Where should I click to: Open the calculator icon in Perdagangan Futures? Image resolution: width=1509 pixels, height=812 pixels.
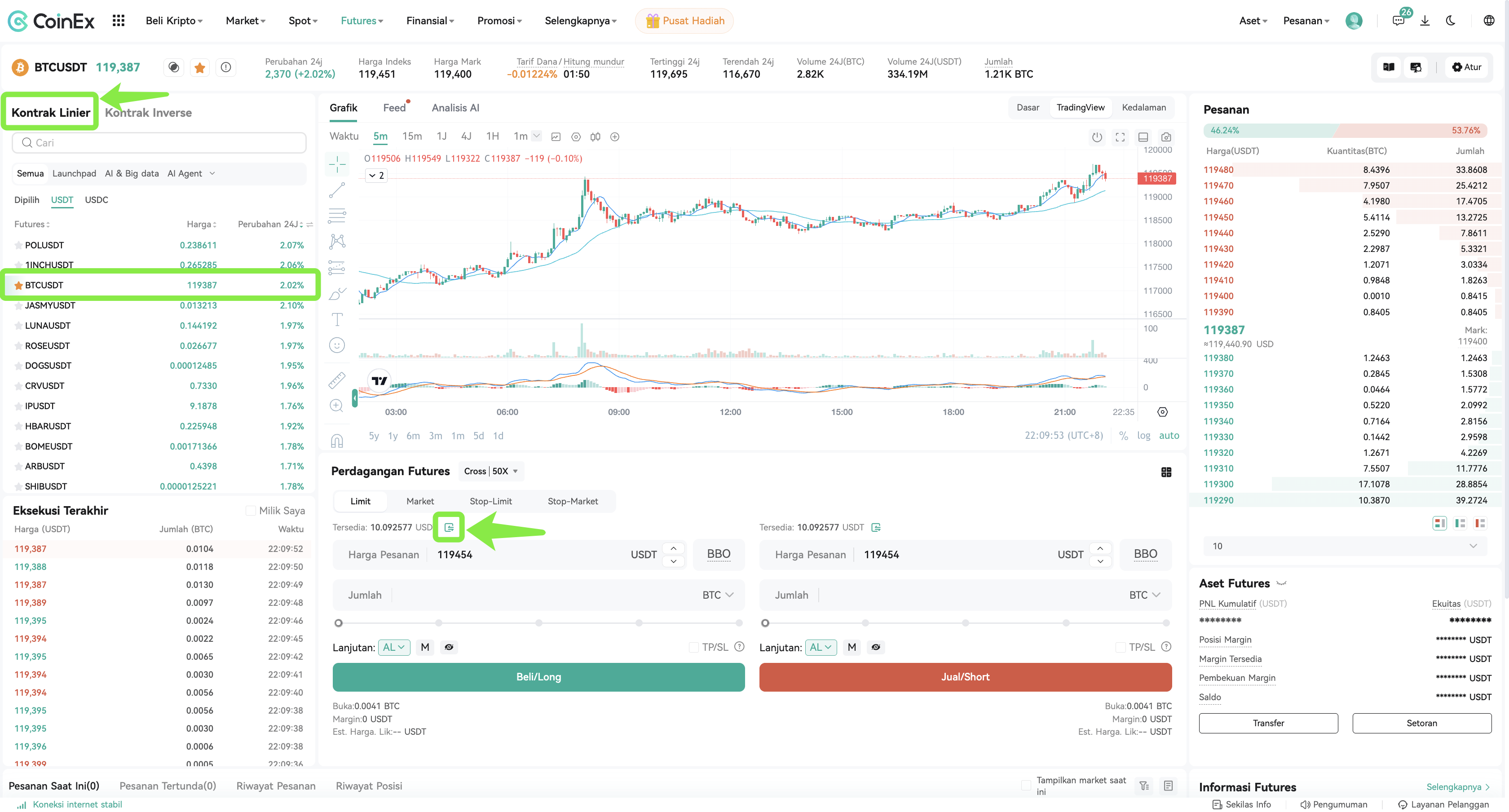[1166, 472]
